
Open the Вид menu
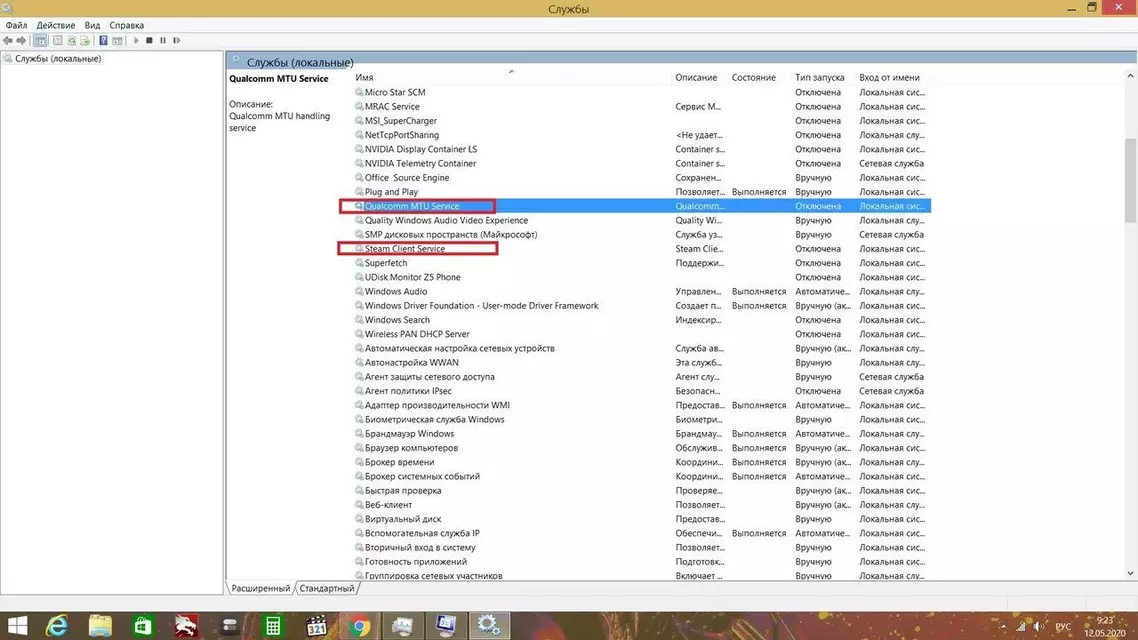click(x=92, y=25)
